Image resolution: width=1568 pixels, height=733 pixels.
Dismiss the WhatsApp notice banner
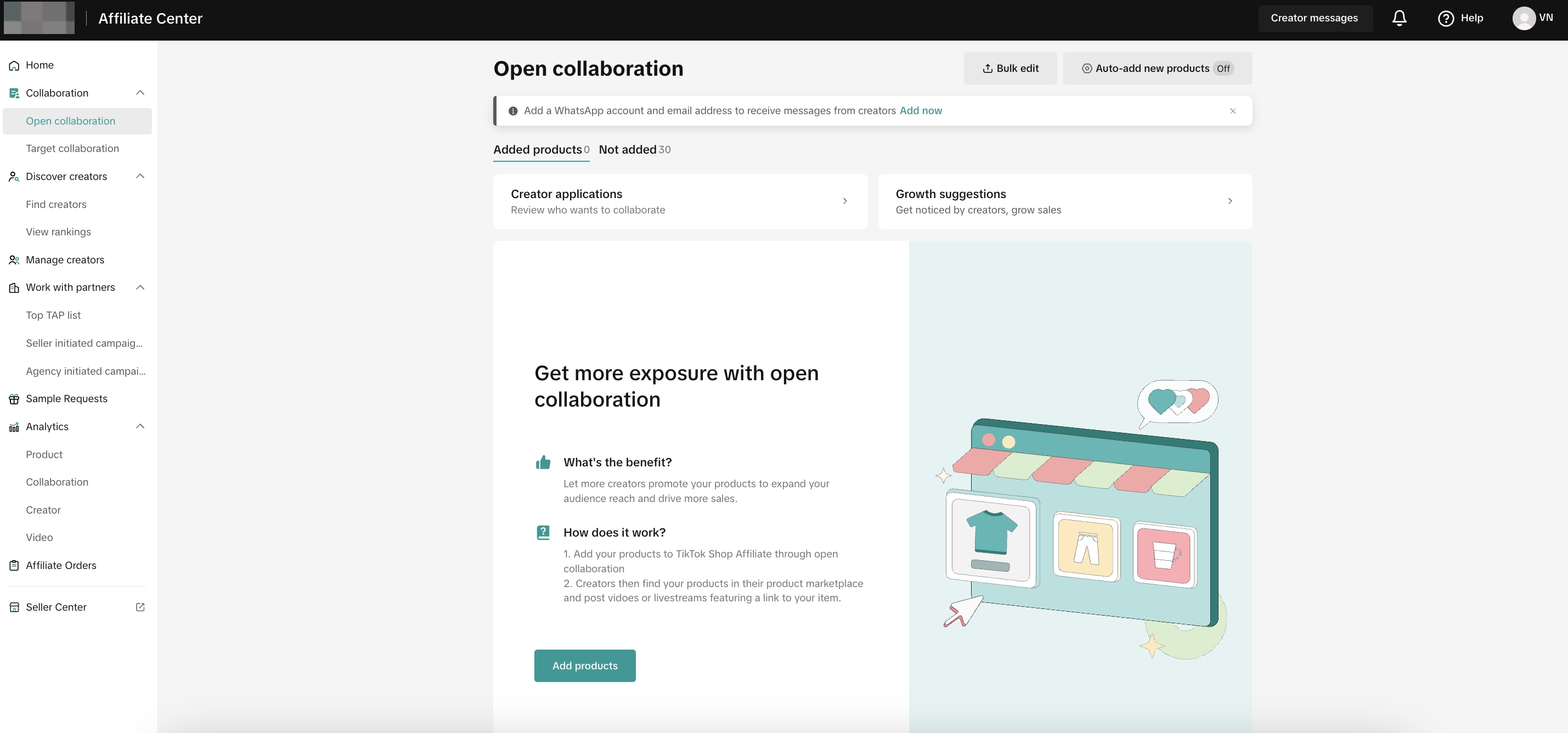[1233, 111]
